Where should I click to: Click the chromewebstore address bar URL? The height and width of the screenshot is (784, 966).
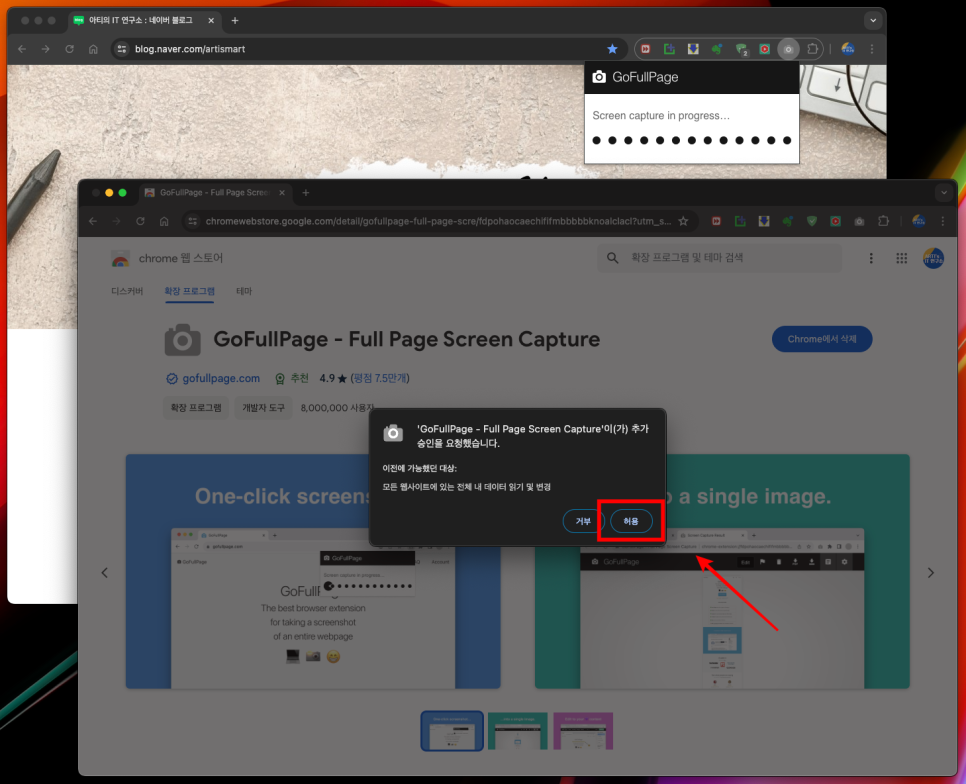[438, 221]
